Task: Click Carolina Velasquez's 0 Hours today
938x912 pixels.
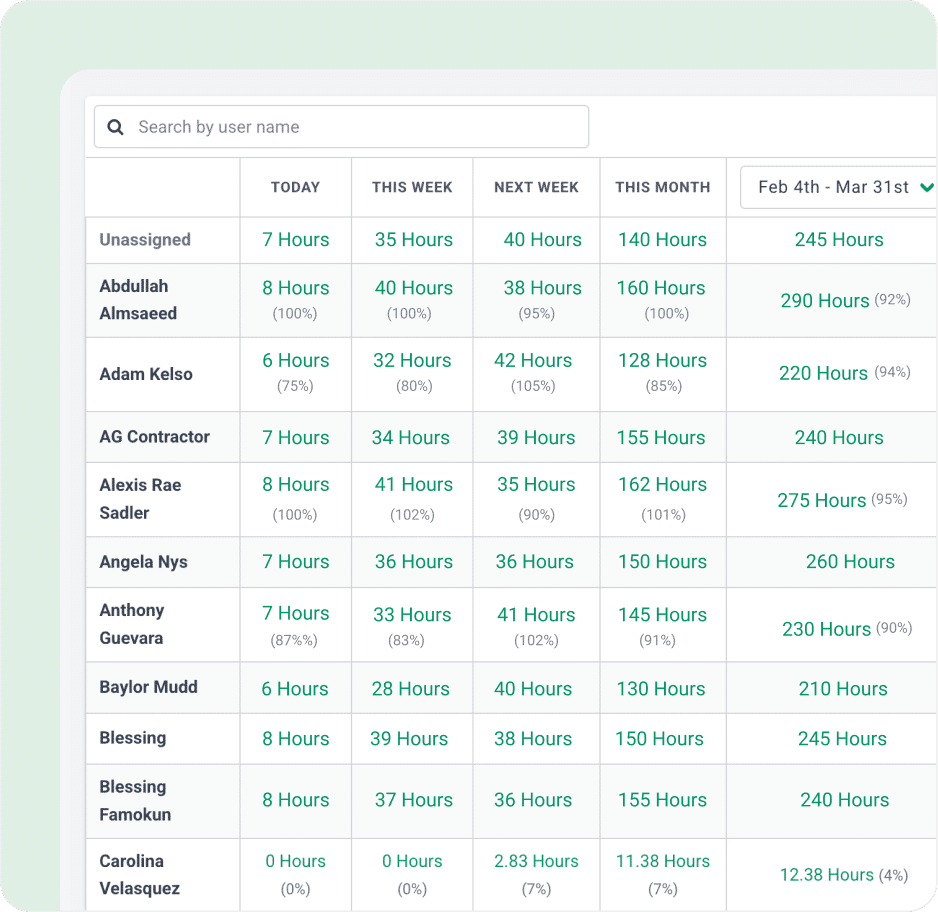Action: pos(295,861)
